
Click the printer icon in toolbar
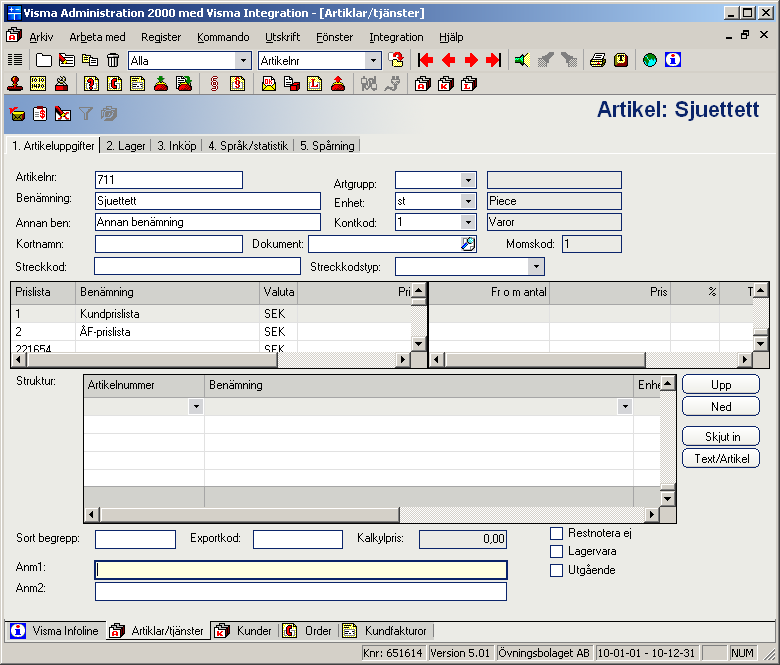point(597,60)
